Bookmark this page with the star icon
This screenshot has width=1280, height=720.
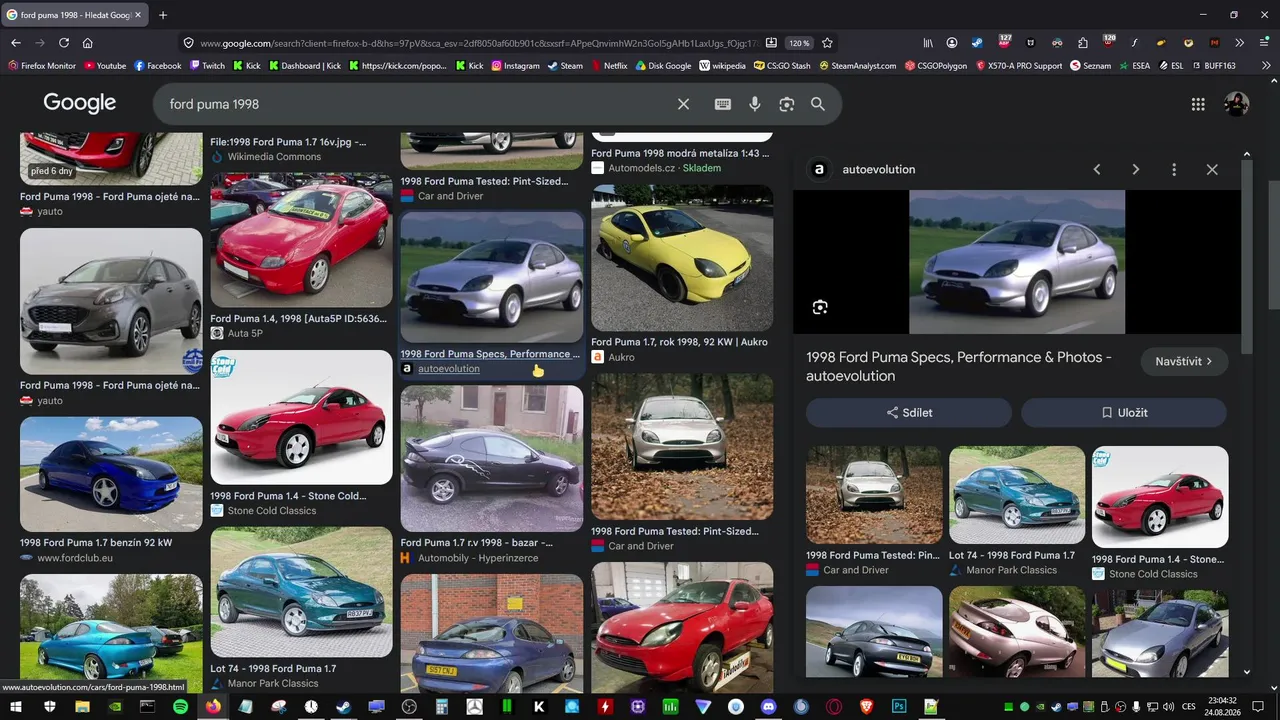[x=827, y=43]
